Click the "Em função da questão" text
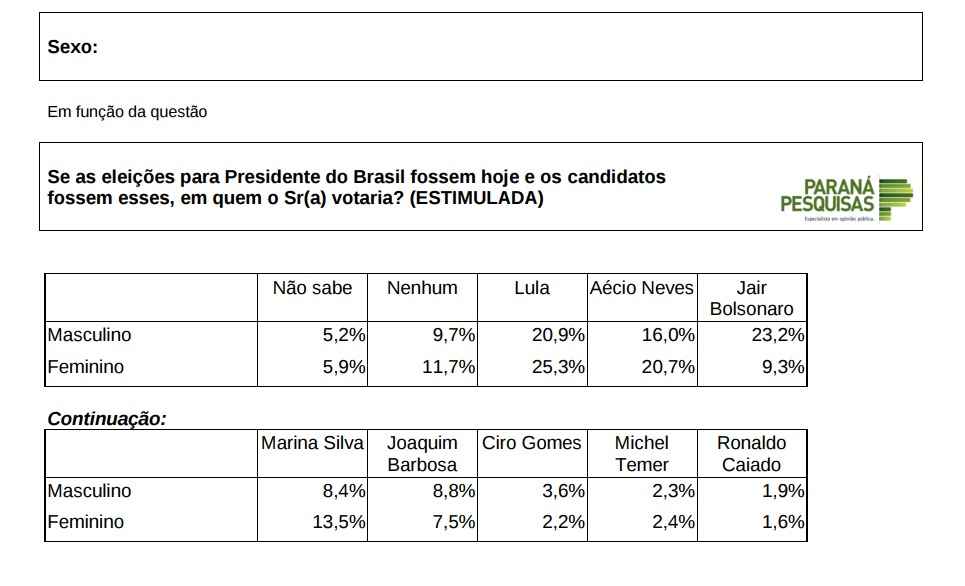Viewport: 965px width, 586px height. pyautogui.click(x=127, y=112)
